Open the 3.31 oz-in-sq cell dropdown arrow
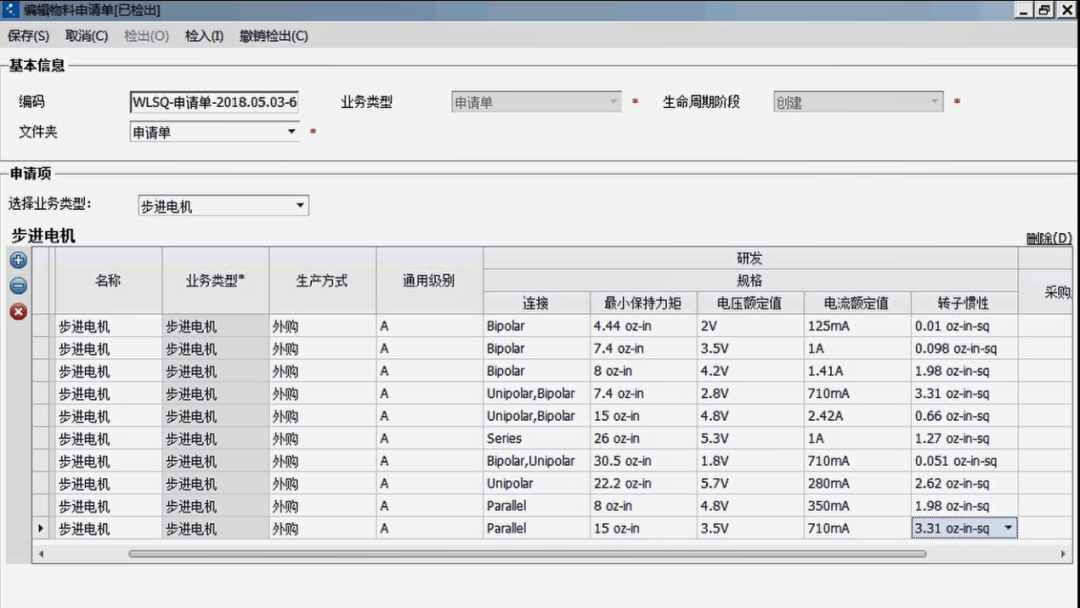Screen dimensions: 1080x608 coord(1008,528)
